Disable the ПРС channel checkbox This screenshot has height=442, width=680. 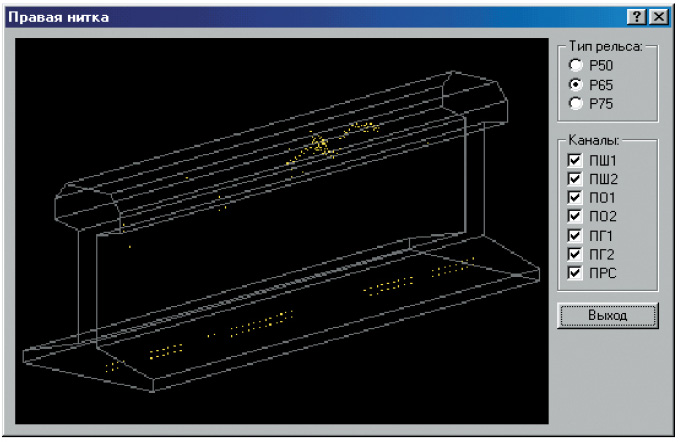point(575,273)
